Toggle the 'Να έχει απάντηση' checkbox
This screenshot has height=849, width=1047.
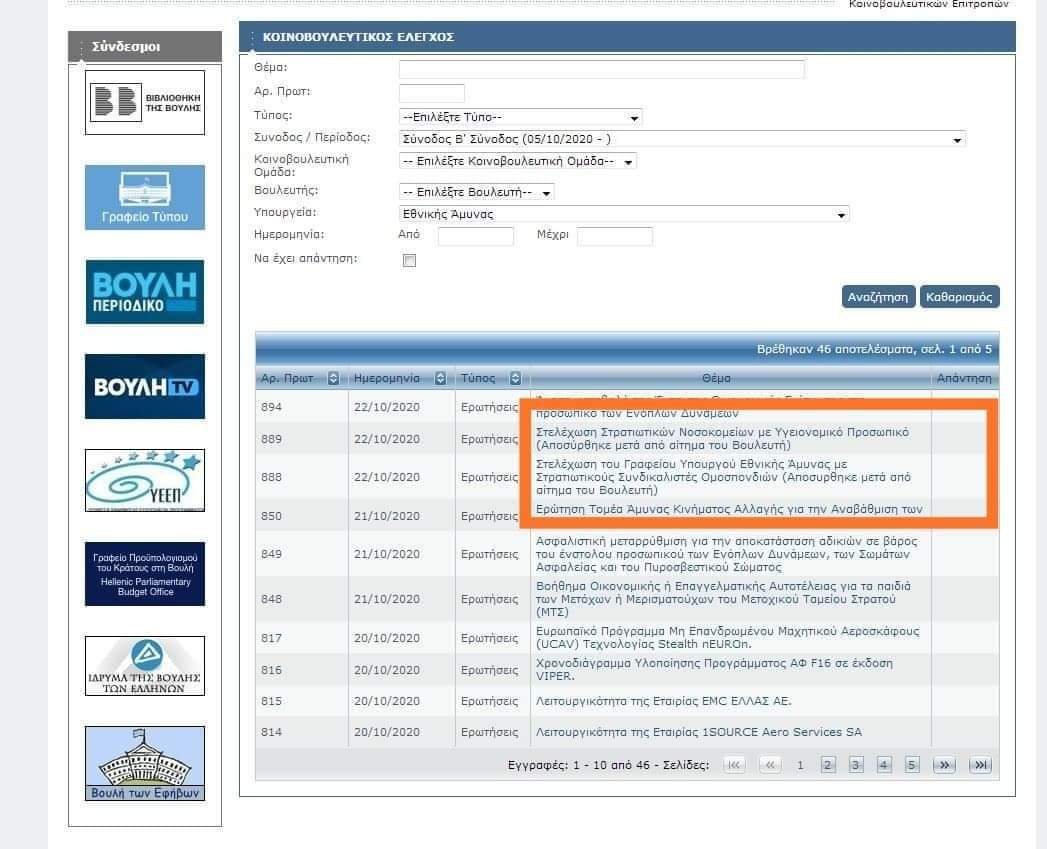[408, 261]
